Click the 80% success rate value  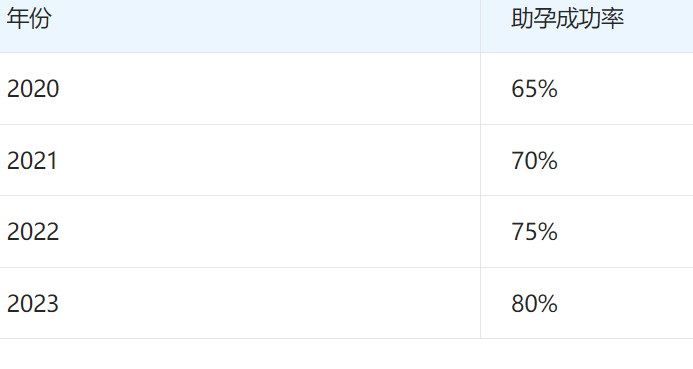click(x=534, y=304)
